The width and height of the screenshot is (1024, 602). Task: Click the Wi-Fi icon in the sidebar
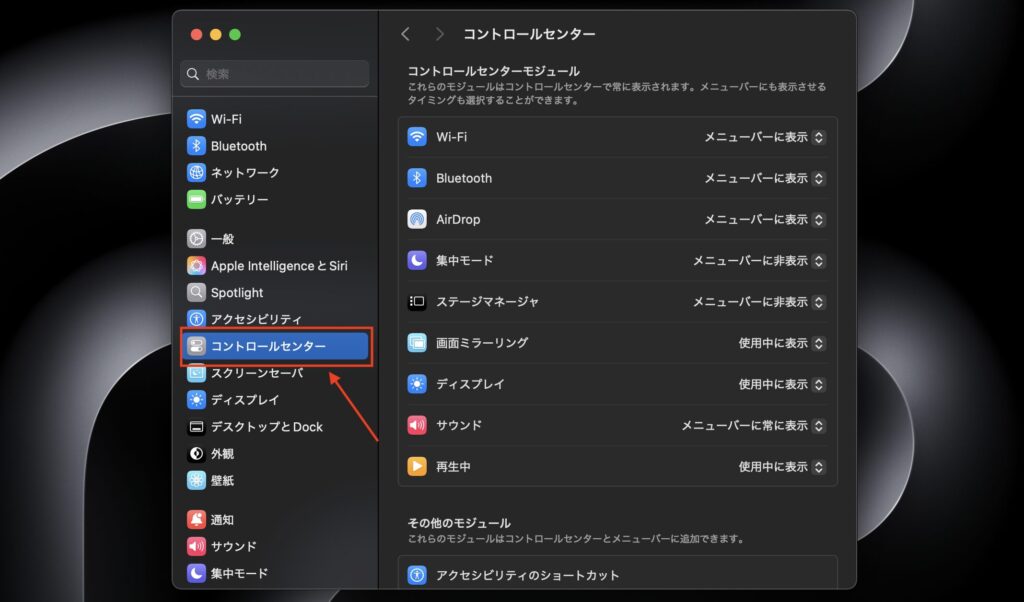(x=196, y=119)
